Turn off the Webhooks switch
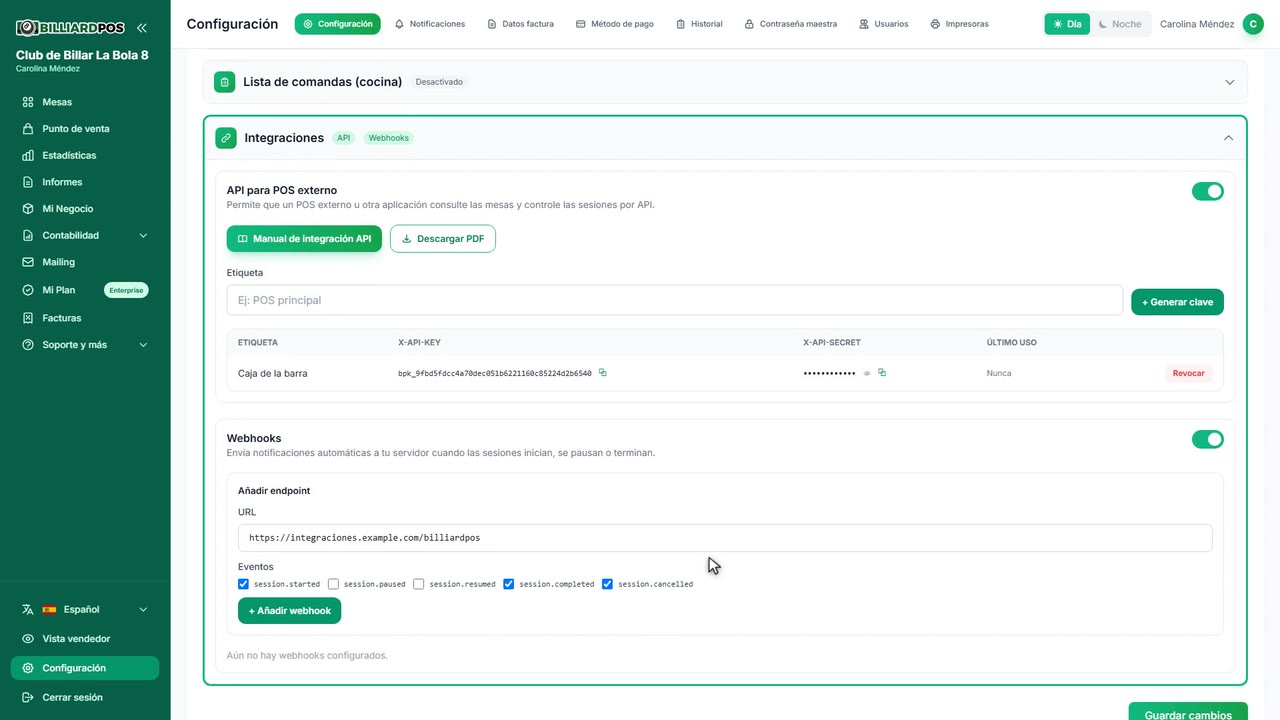This screenshot has width=1280, height=720. 1208,439
